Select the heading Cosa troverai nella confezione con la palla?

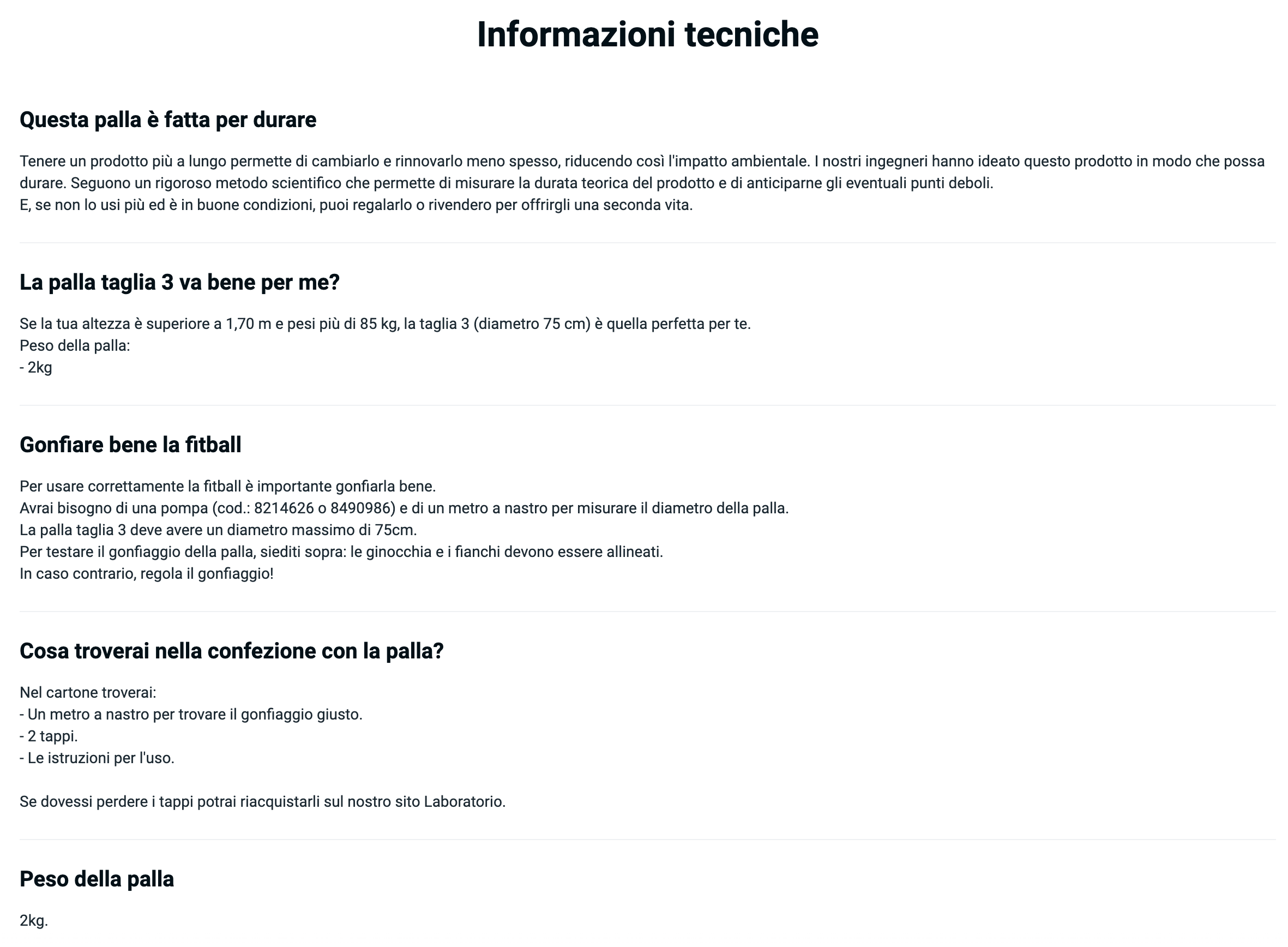[x=231, y=651]
